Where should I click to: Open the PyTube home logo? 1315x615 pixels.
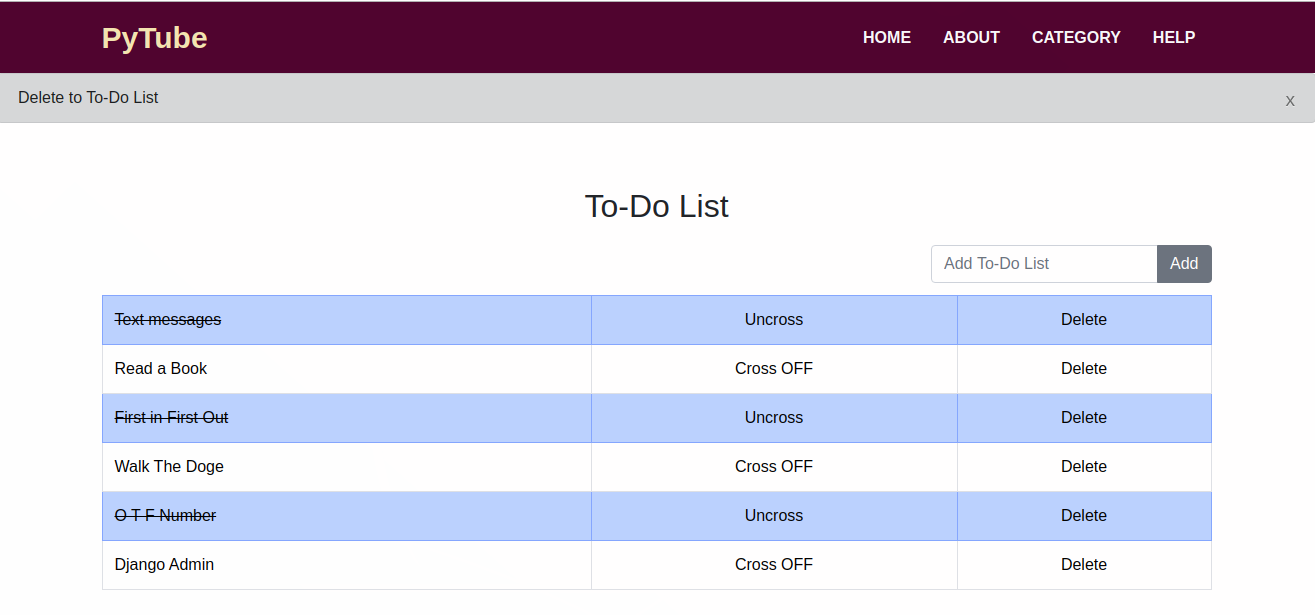(153, 37)
